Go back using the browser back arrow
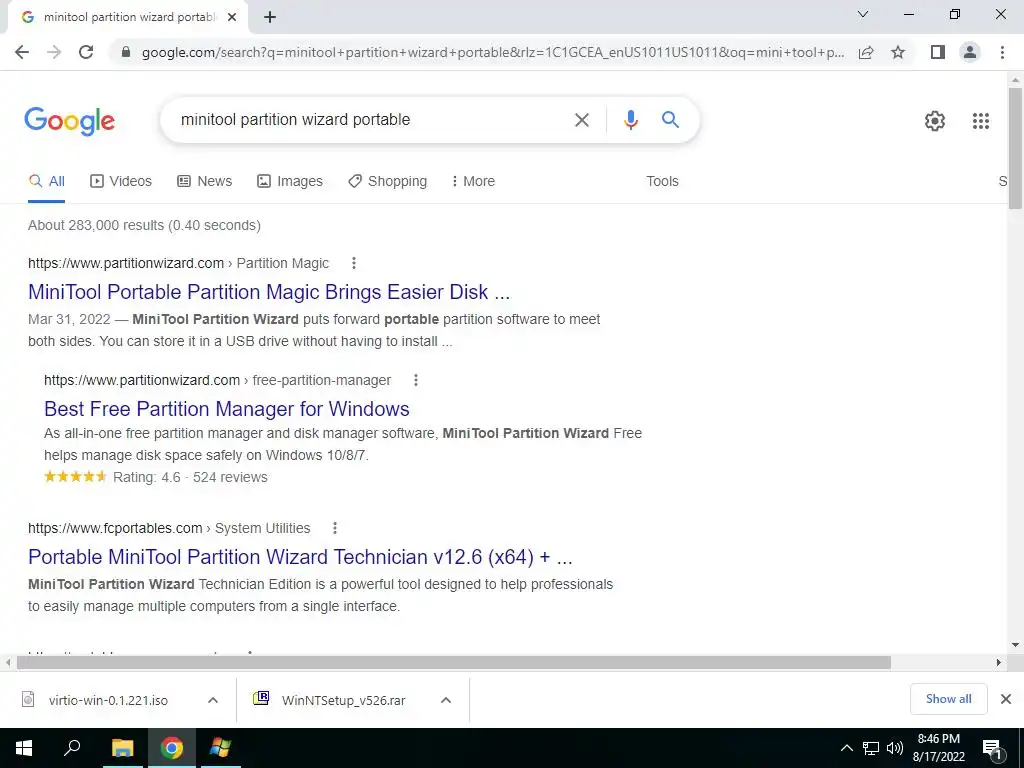Viewport: 1024px width, 768px height. pos(22,52)
